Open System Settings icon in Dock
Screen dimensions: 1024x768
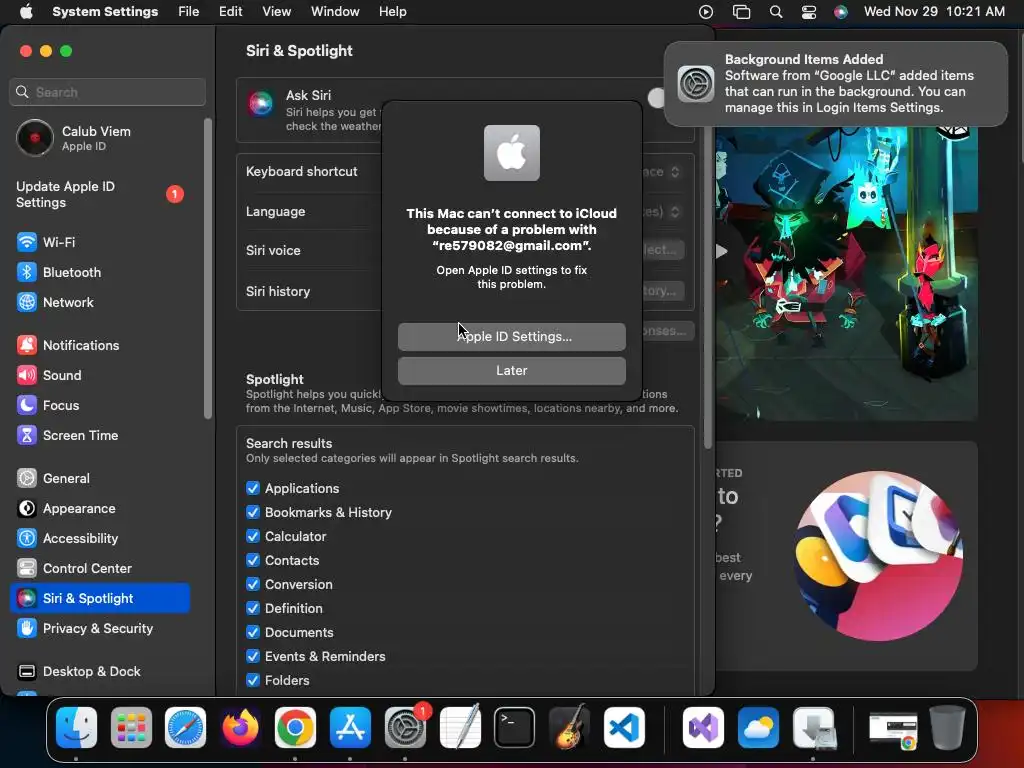405,728
